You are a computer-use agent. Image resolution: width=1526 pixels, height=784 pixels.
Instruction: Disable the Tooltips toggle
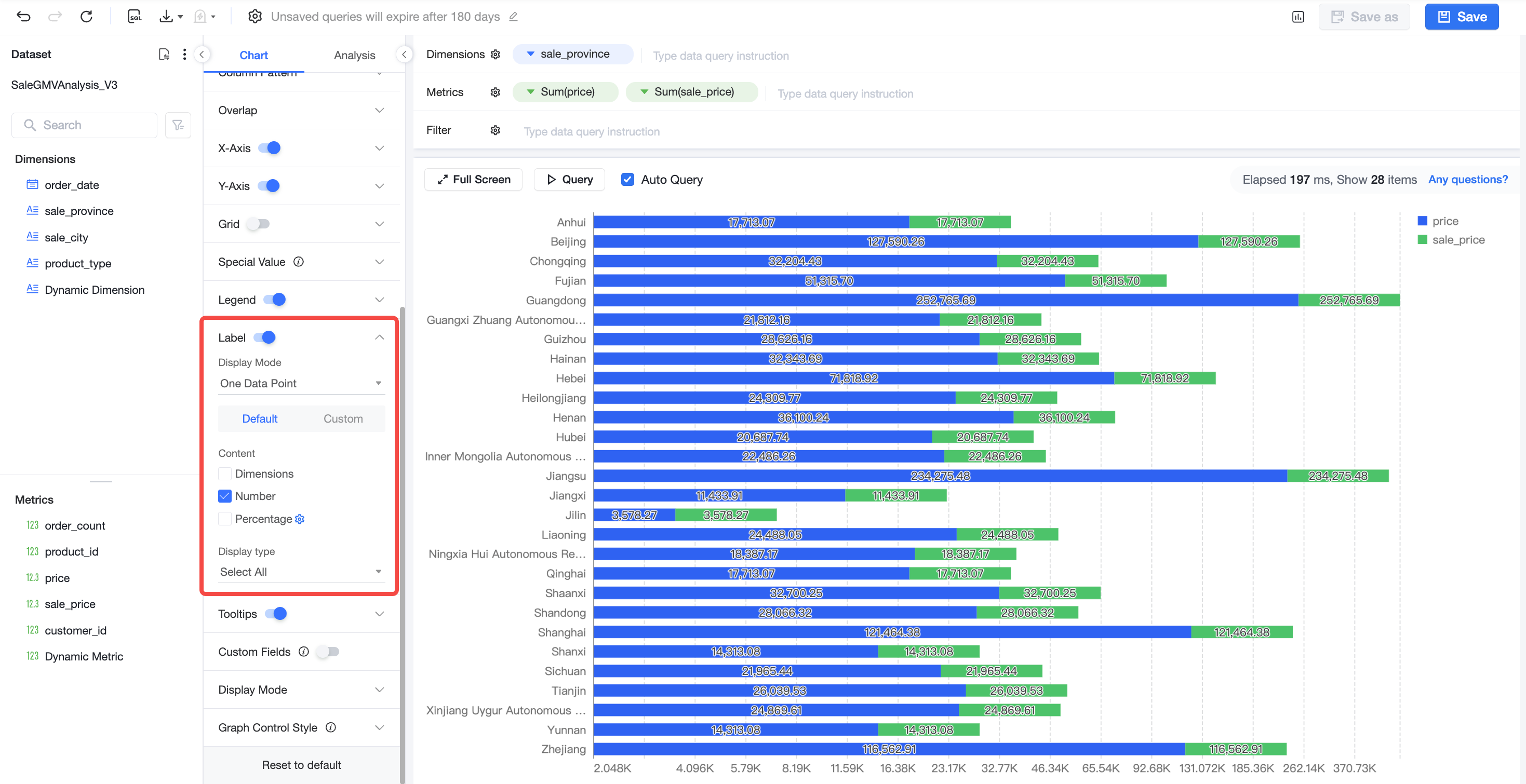coord(276,614)
